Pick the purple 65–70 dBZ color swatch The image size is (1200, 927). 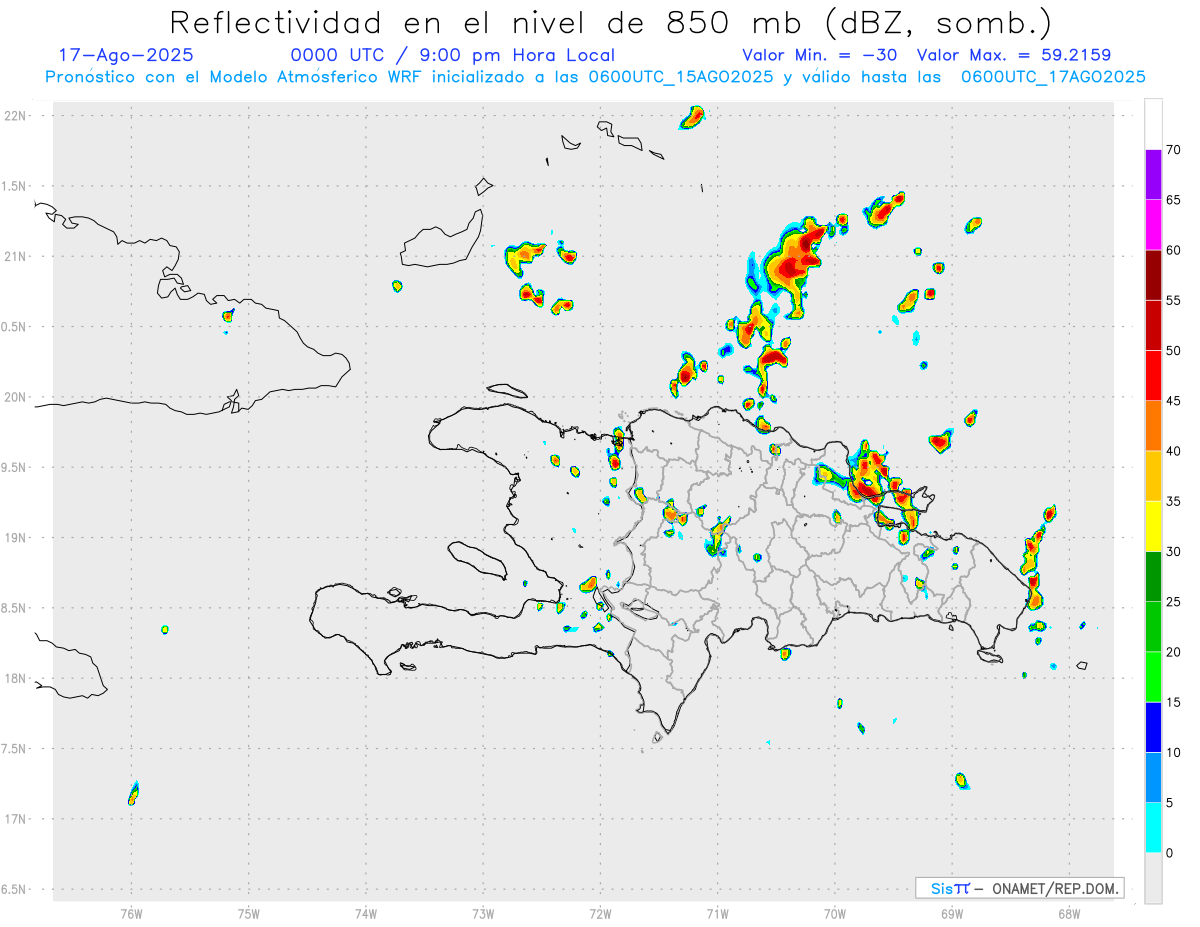[1153, 175]
